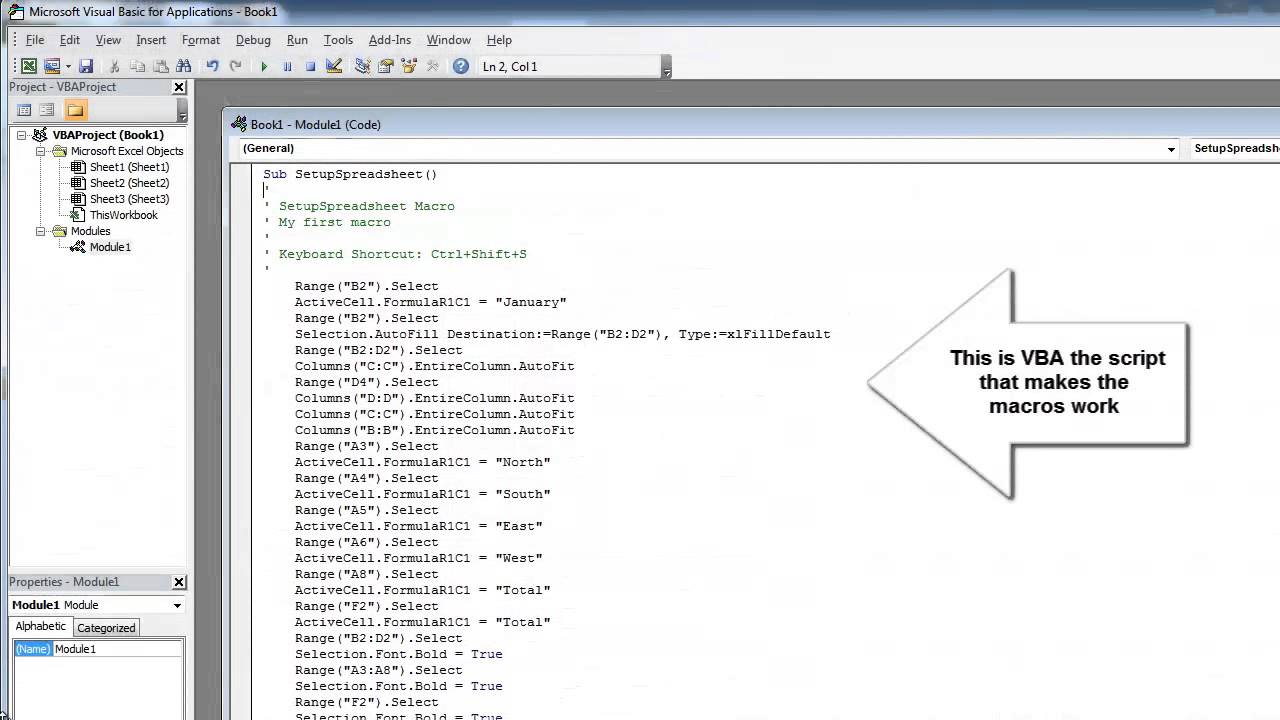Run the macro with the green play icon
1280x720 pixels.
(264, 66)
